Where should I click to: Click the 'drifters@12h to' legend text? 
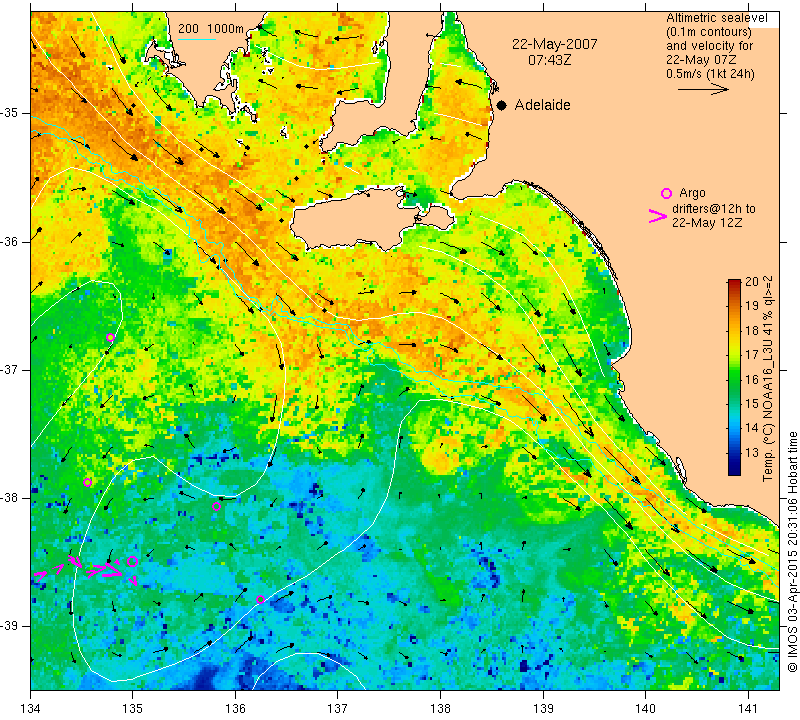[x=714, y=209]
